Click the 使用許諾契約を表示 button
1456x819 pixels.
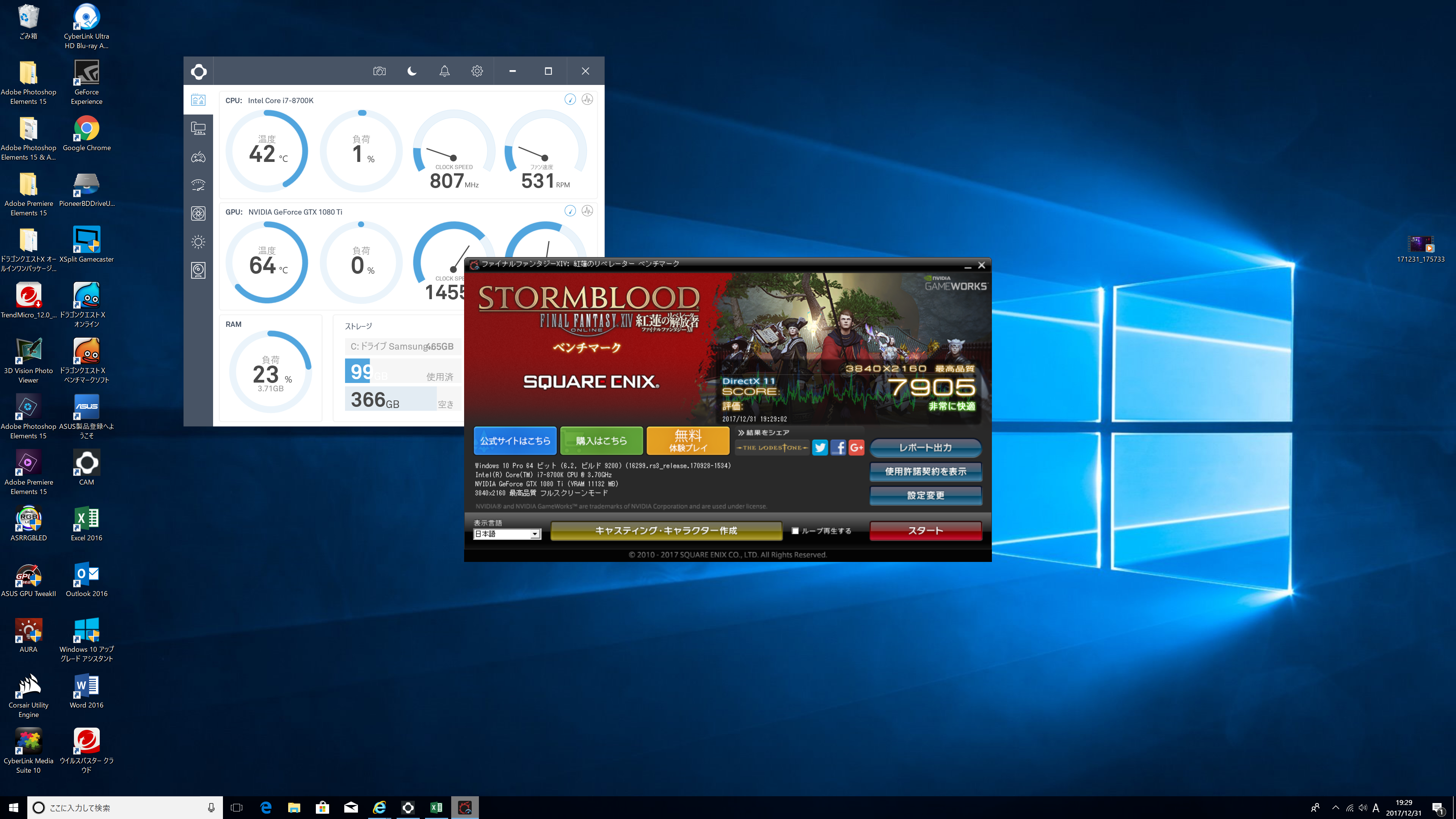coord(925,471)
